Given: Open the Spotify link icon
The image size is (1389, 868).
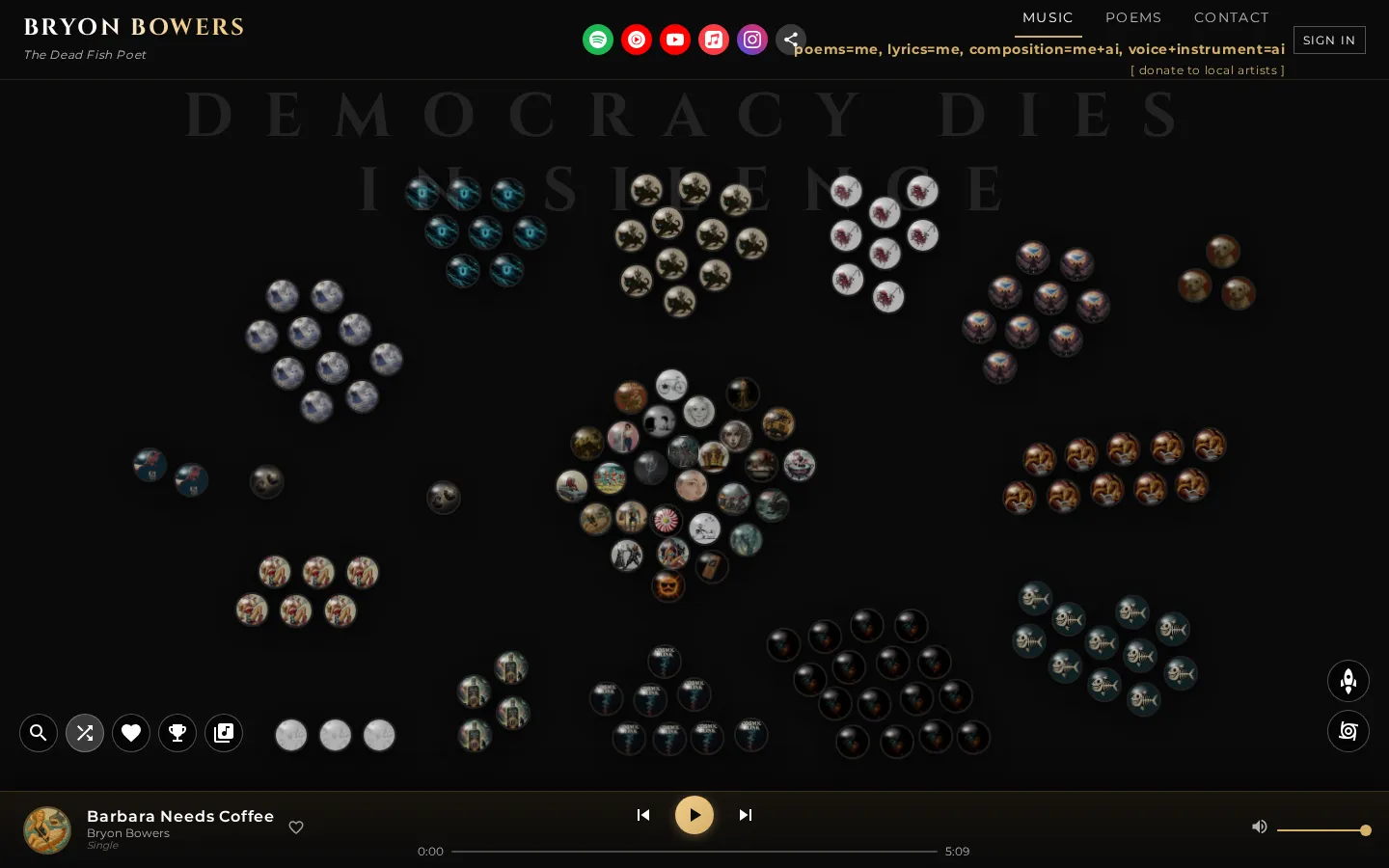Looking at the screenshot, I should coord(598,40).
